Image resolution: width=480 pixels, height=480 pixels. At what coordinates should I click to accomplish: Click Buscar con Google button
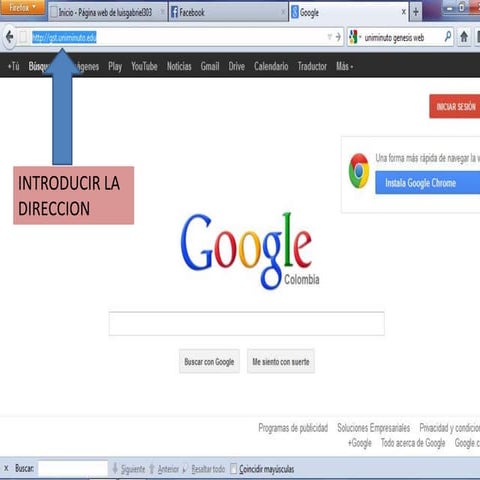(x=209, y=362)
